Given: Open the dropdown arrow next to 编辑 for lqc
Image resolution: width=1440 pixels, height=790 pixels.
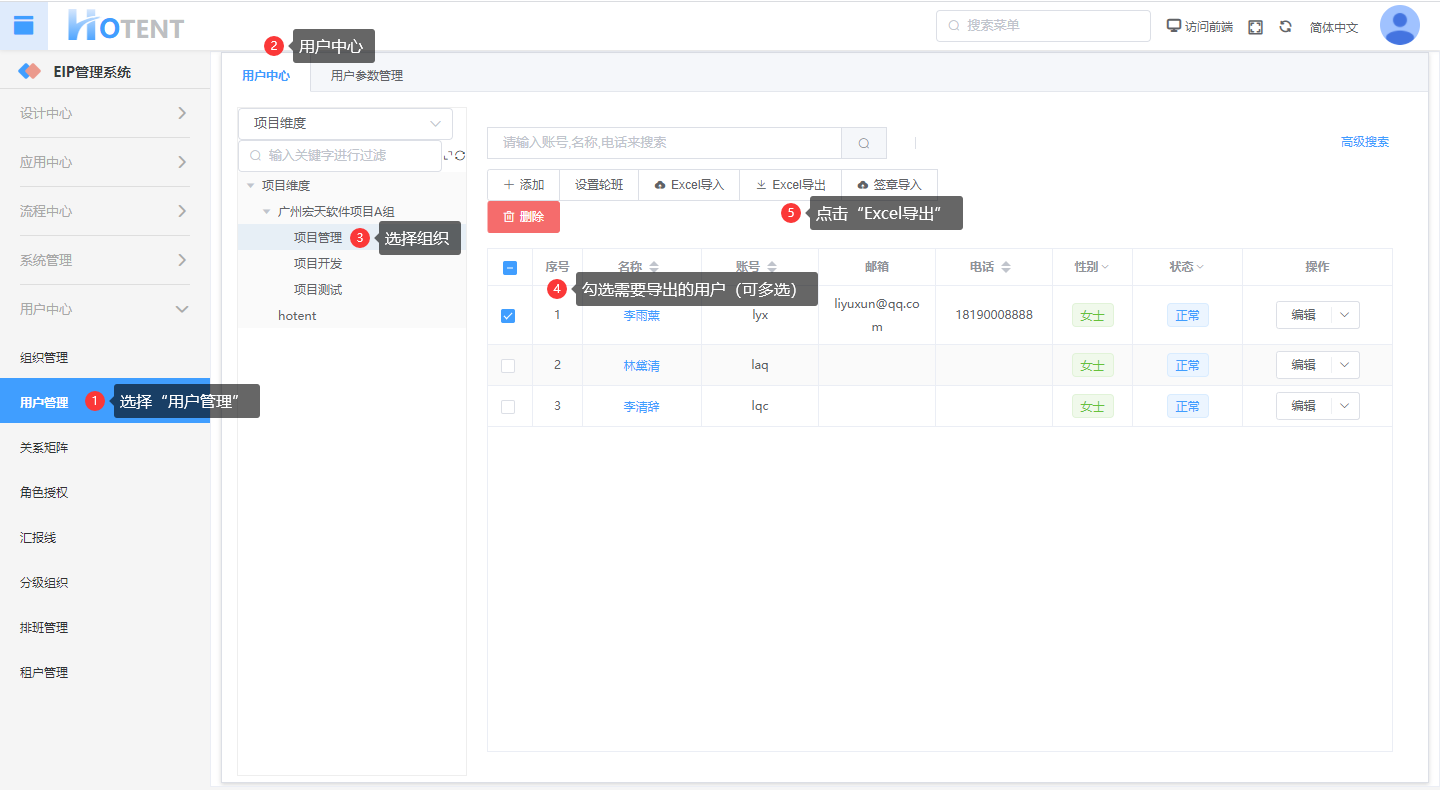Looking at the screenshot, I should (x=1344, y=406).
